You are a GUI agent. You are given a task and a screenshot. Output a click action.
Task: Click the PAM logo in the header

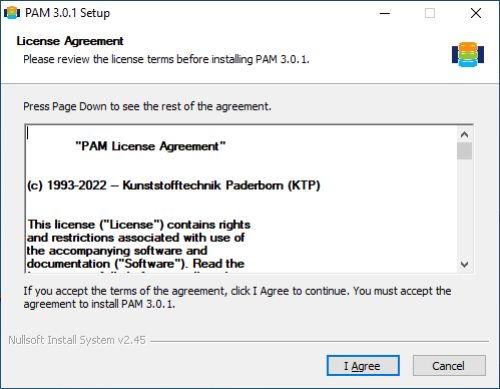468,54
